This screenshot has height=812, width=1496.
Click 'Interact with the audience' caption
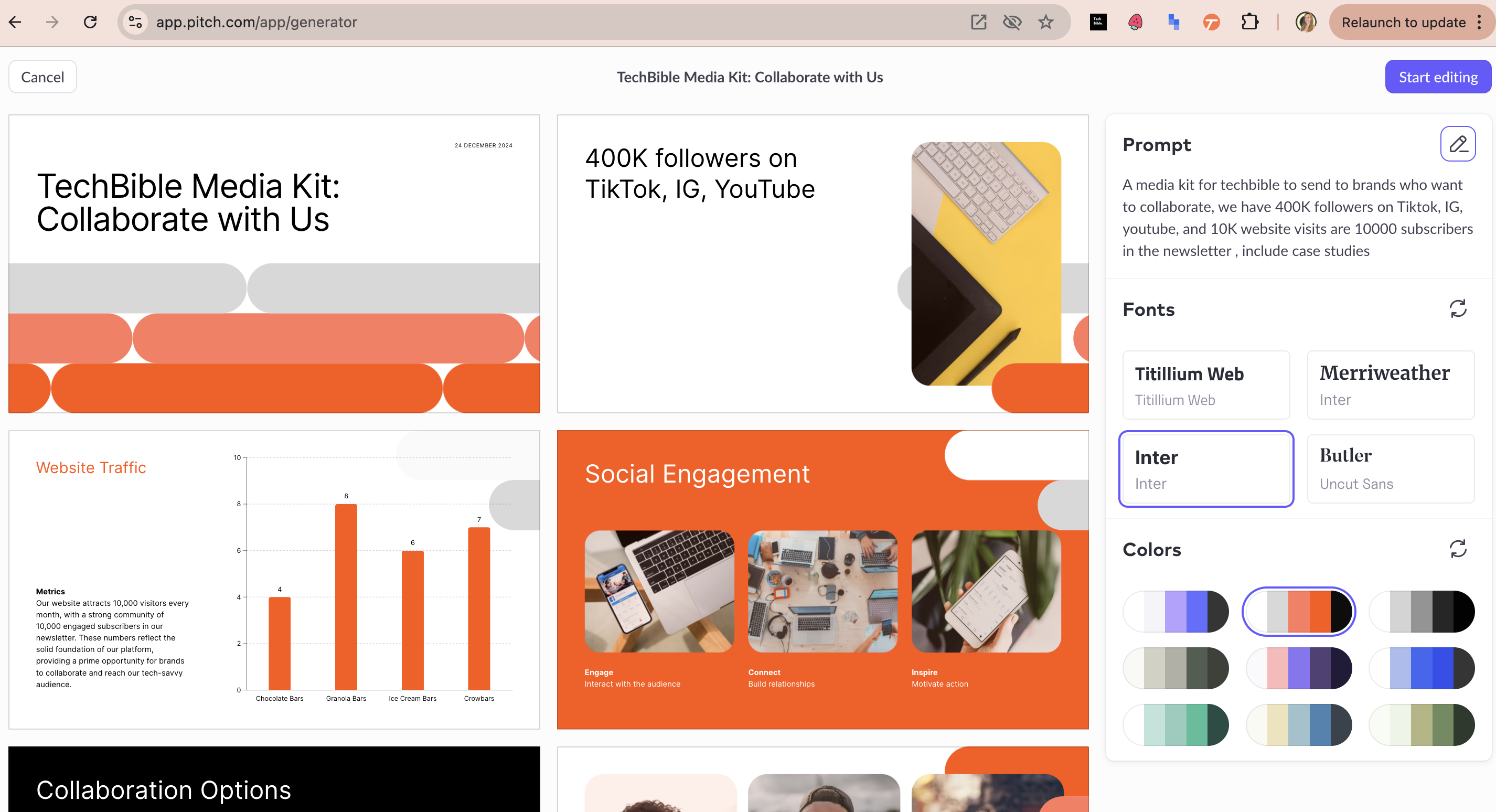tap(633, 684)
